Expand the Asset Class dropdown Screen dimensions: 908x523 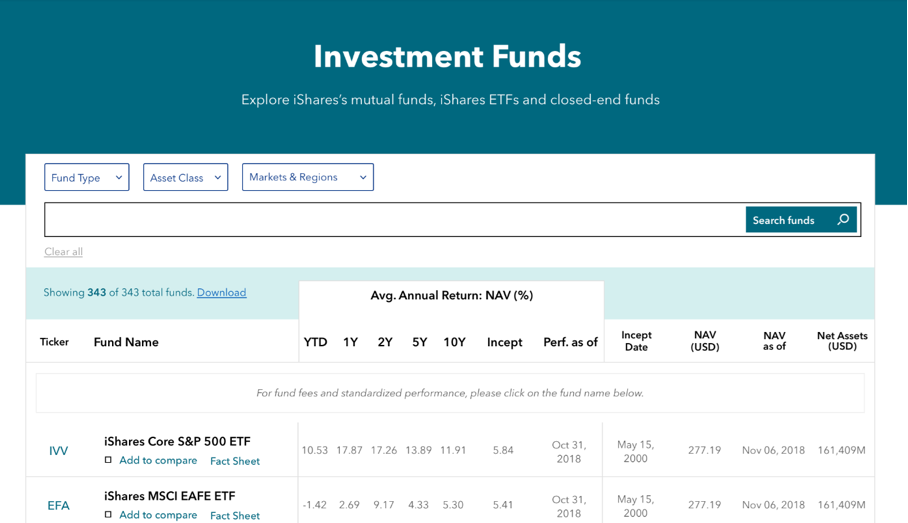[x=186, y=177]
